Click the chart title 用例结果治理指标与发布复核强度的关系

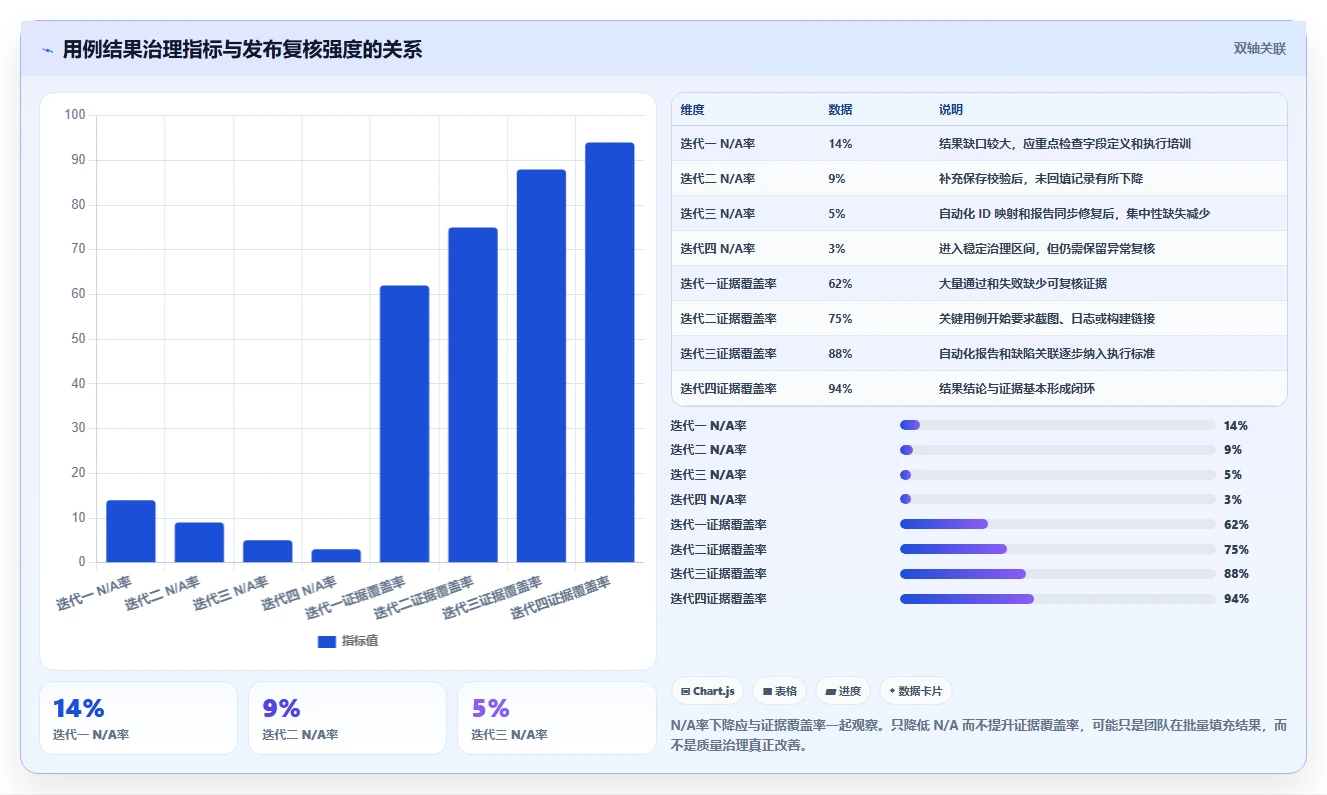tap(242, 50)
